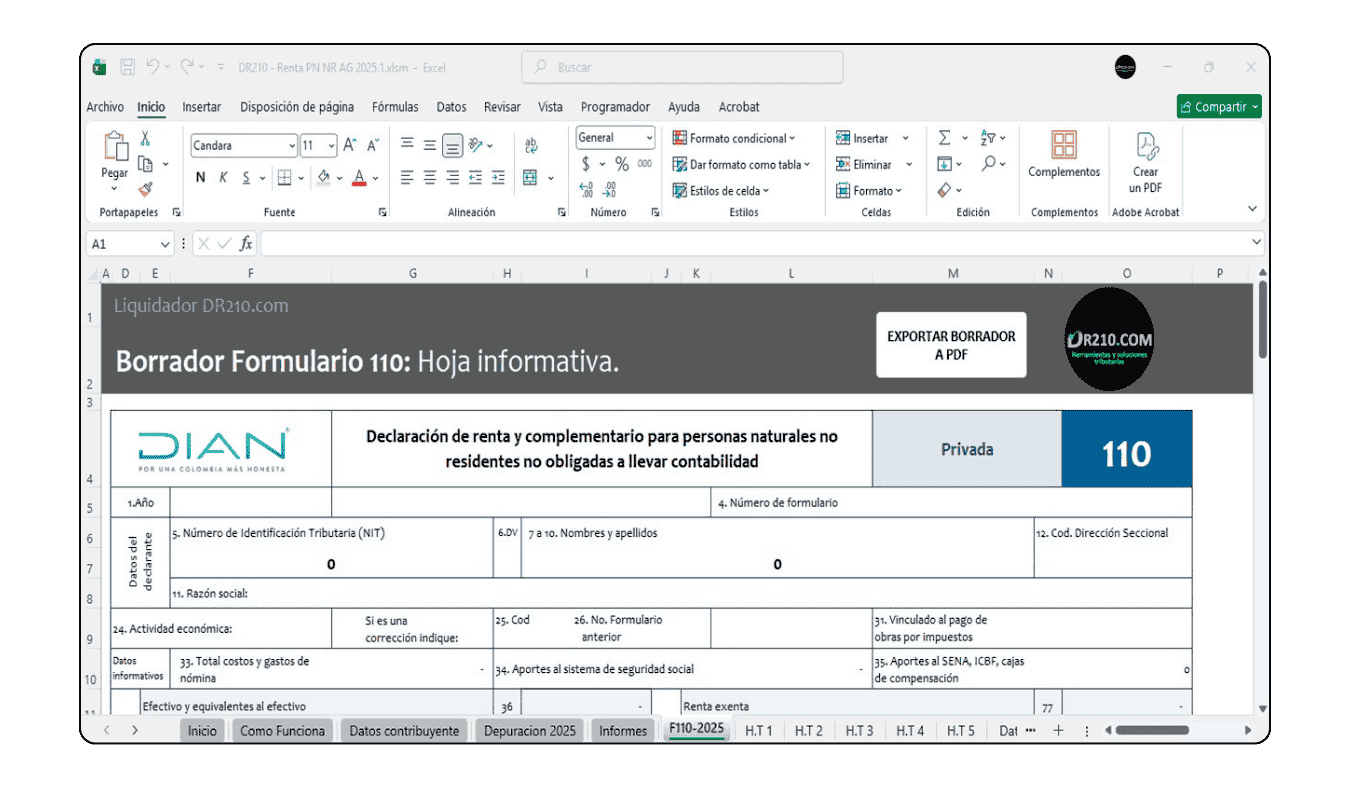Image resolution: width=1350 pixels, height=788 pixels.
Task: Open the Color de fuente swatch arrow
Action: pos(376,177)
